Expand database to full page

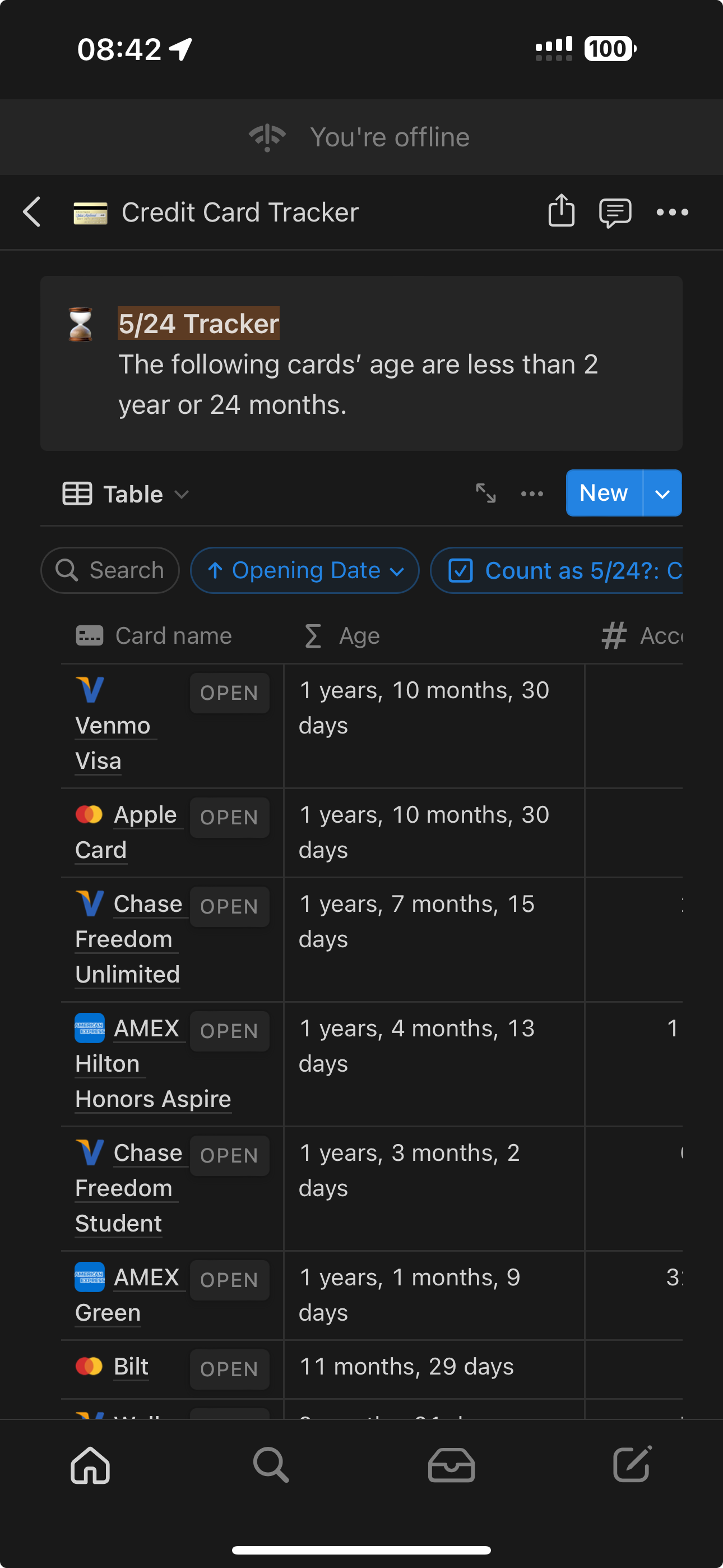486,493
